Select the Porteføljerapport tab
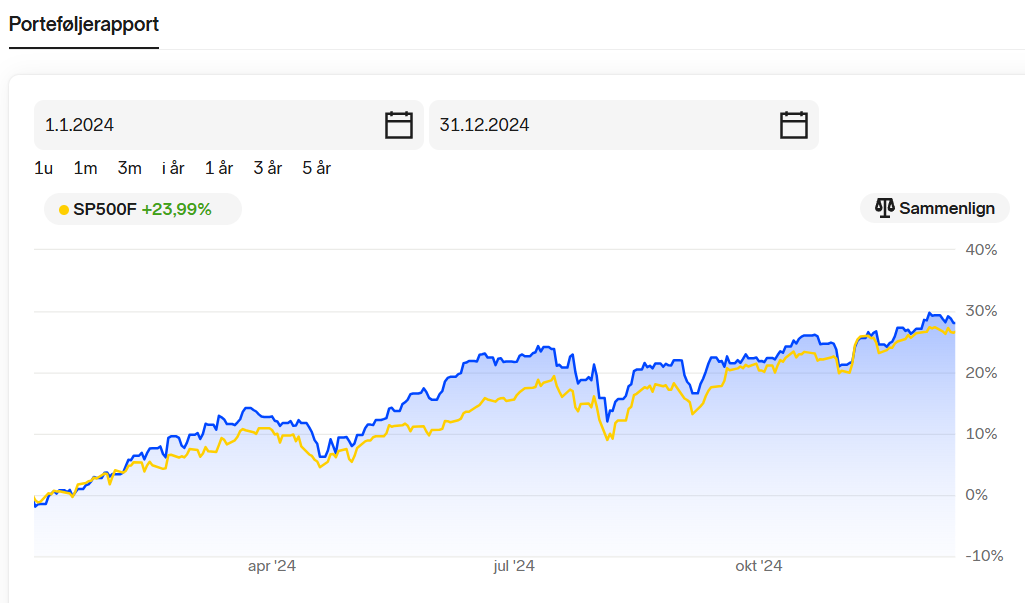The image size is (1025, 603). click(84, 25)
